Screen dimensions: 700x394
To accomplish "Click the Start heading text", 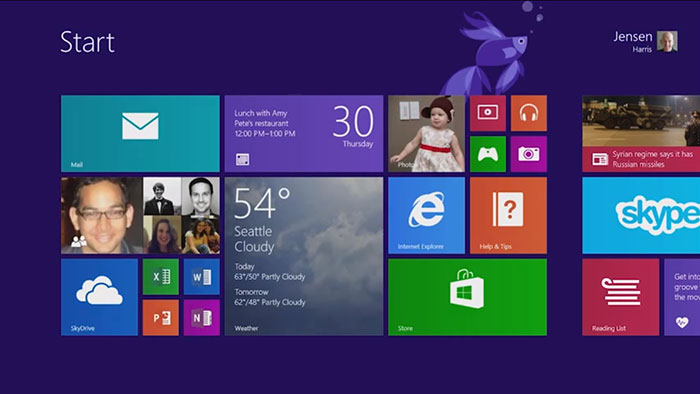I will [88, 42].
